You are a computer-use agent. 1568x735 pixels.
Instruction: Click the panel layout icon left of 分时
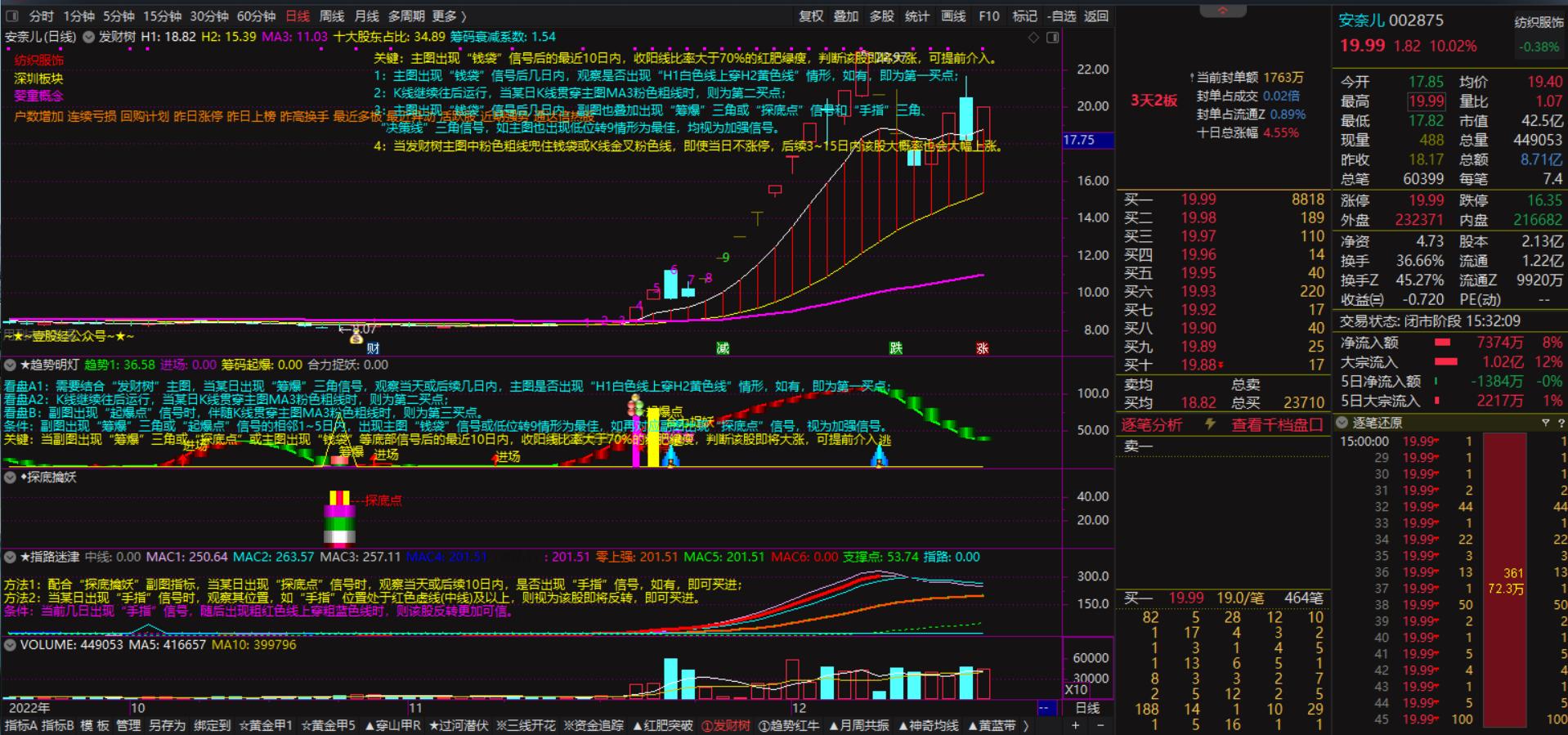(x=11, y=16)
